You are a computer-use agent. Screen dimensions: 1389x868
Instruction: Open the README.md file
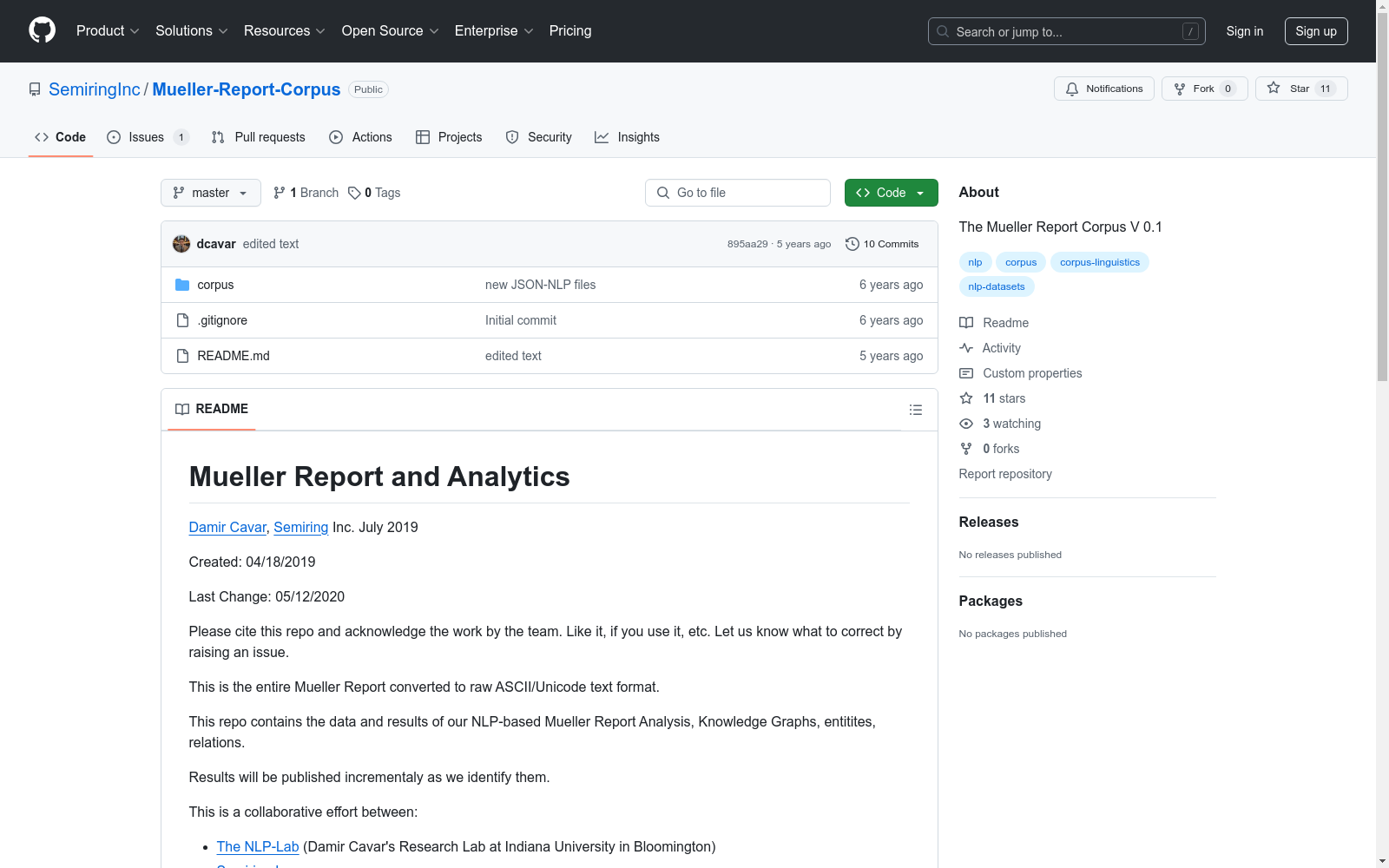point(234,356)
